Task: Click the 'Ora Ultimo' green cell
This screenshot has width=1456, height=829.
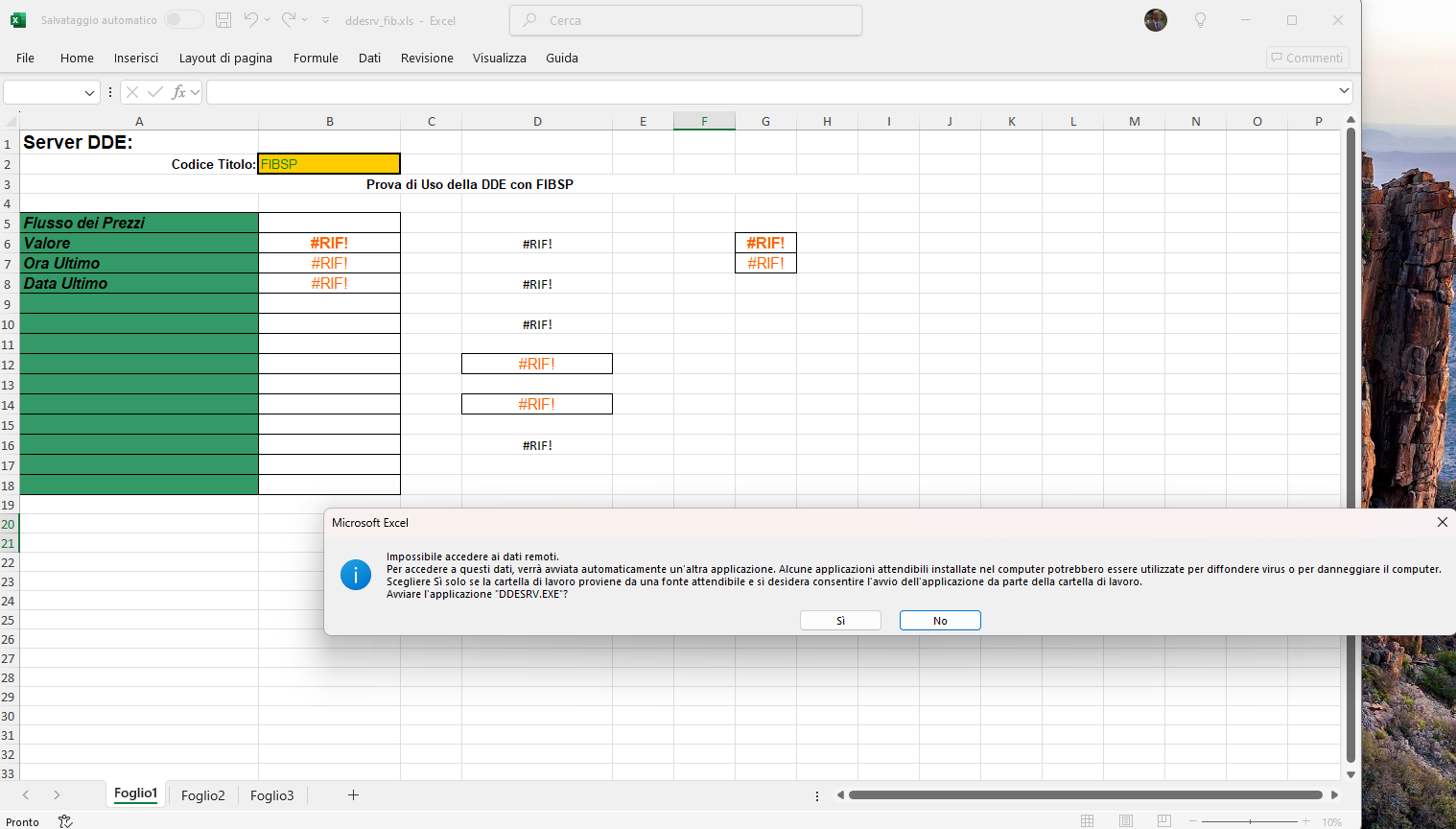Action: pos(139,263)
